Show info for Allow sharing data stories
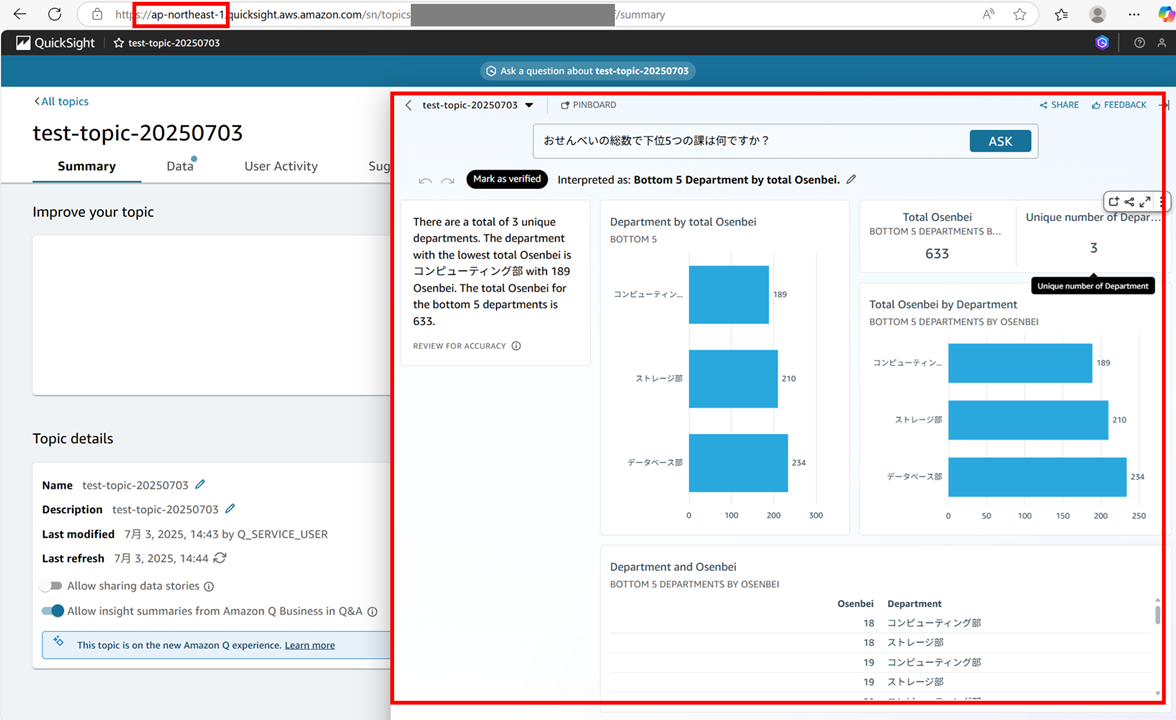The width and height of the screenshot is (1176, 720). [x=208, y=586]
